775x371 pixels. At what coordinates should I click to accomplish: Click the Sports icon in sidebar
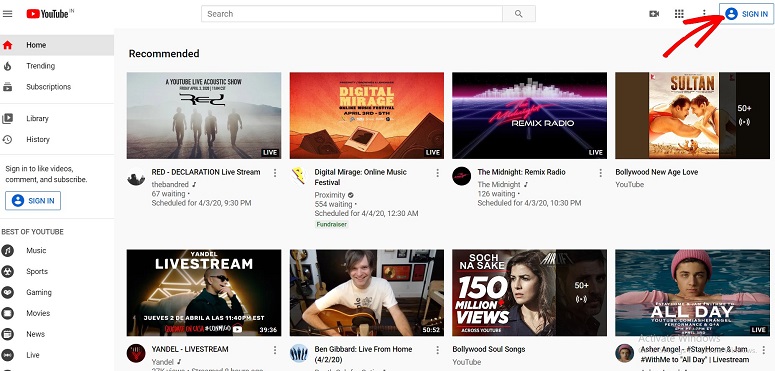7,272
